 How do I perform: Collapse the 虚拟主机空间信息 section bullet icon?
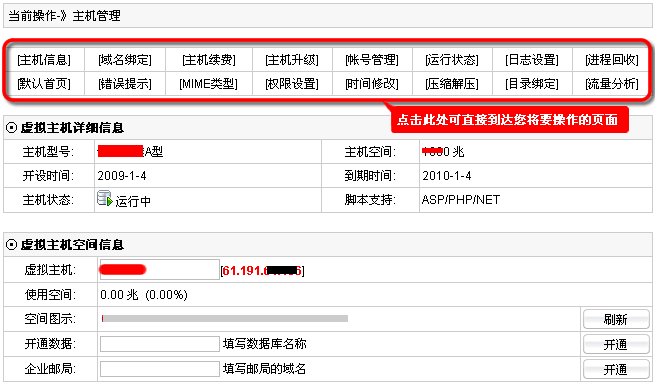(12, 245)
